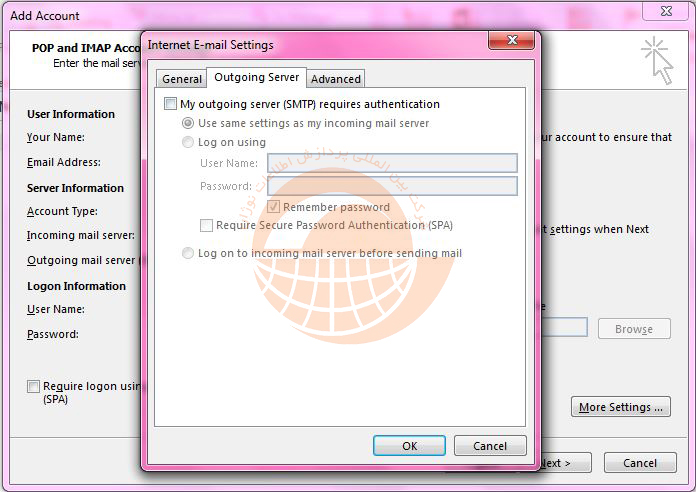Open More Settings button
The width and height of the screenshot is (696, 492).
point(620,407)
